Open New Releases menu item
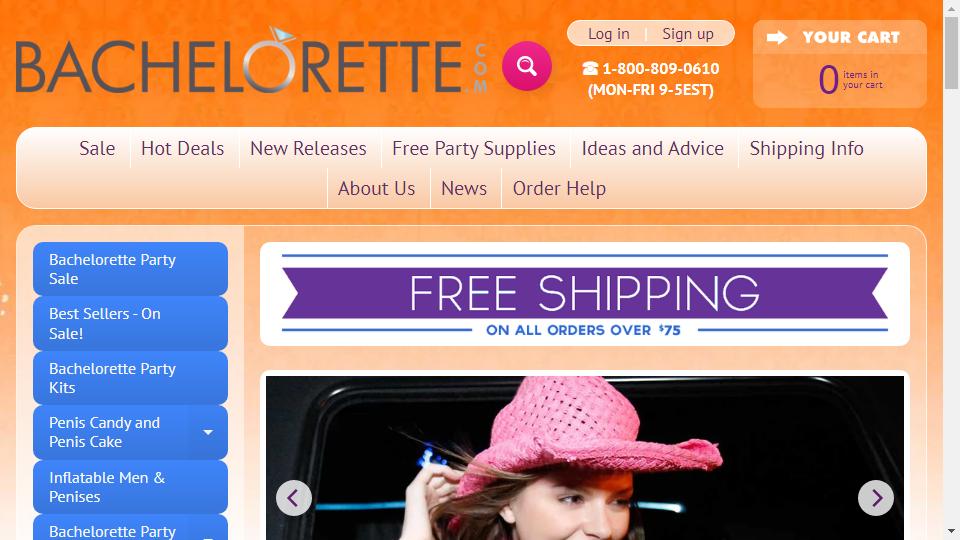 coord(308,148)
